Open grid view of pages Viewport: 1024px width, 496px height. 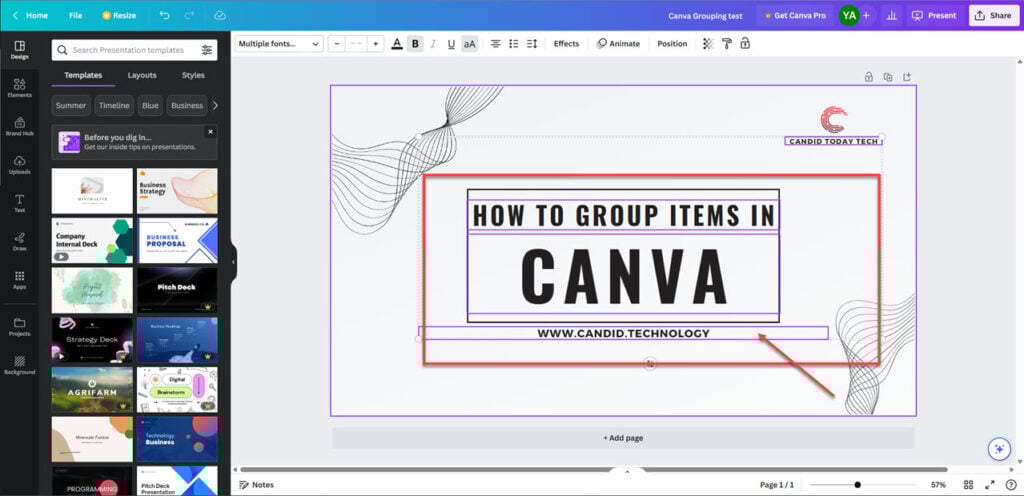968,485
